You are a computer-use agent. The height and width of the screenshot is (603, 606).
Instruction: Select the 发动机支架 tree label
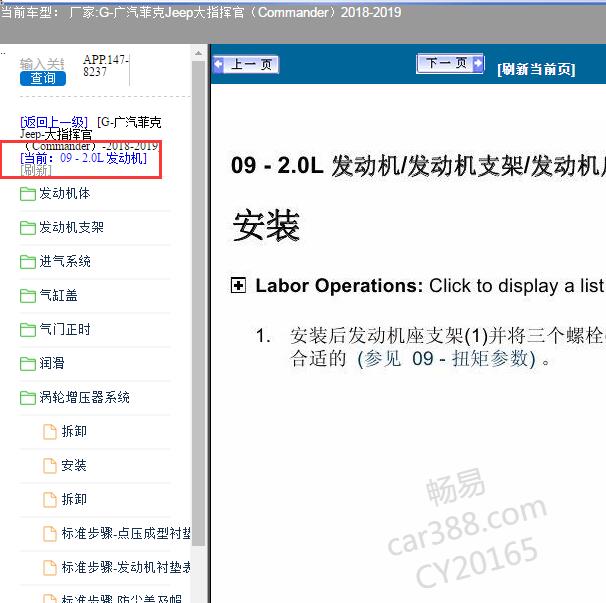(x=71, y=227)
